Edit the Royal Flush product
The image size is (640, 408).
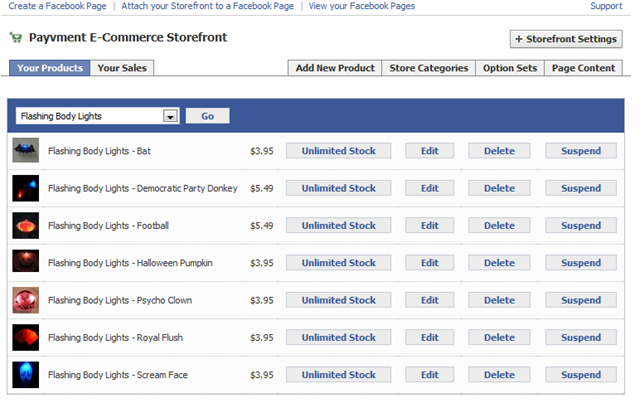click(429, 337)
